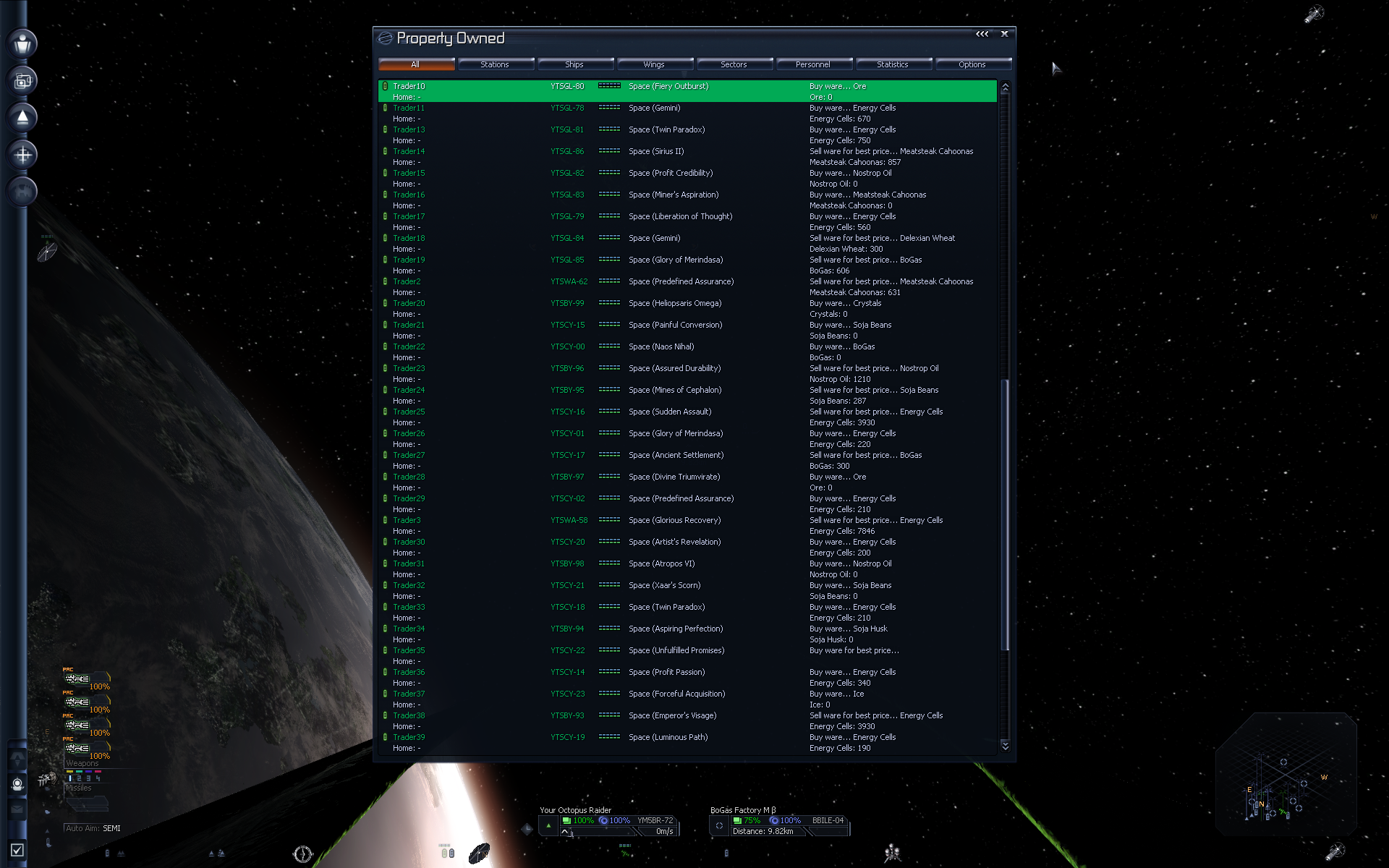Click the greyed station docking sidebar icon
The width and height of the screenshot is (1389, 868).
[x=22, y=192]
